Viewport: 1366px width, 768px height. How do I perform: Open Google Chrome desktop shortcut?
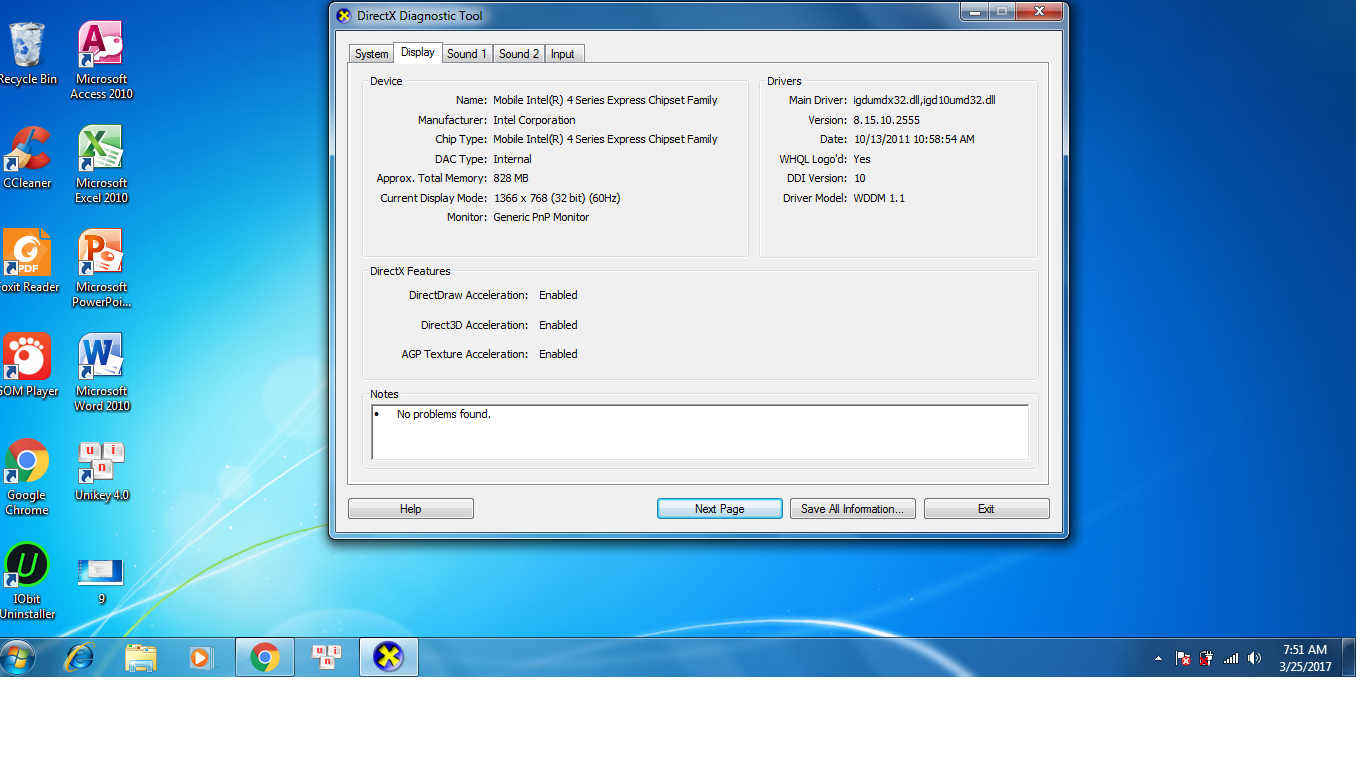click(27, 476)
